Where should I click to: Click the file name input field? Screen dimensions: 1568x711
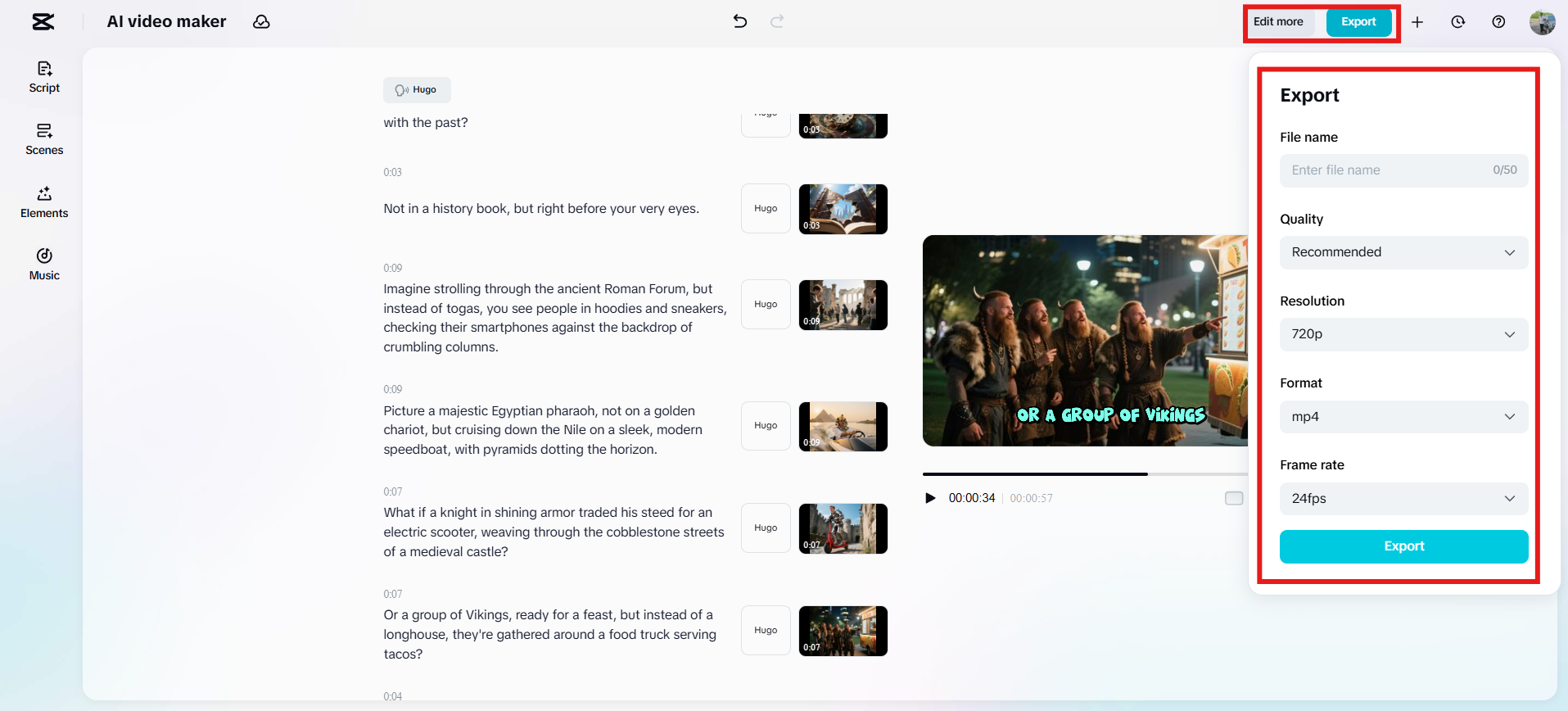point(1403,170)
